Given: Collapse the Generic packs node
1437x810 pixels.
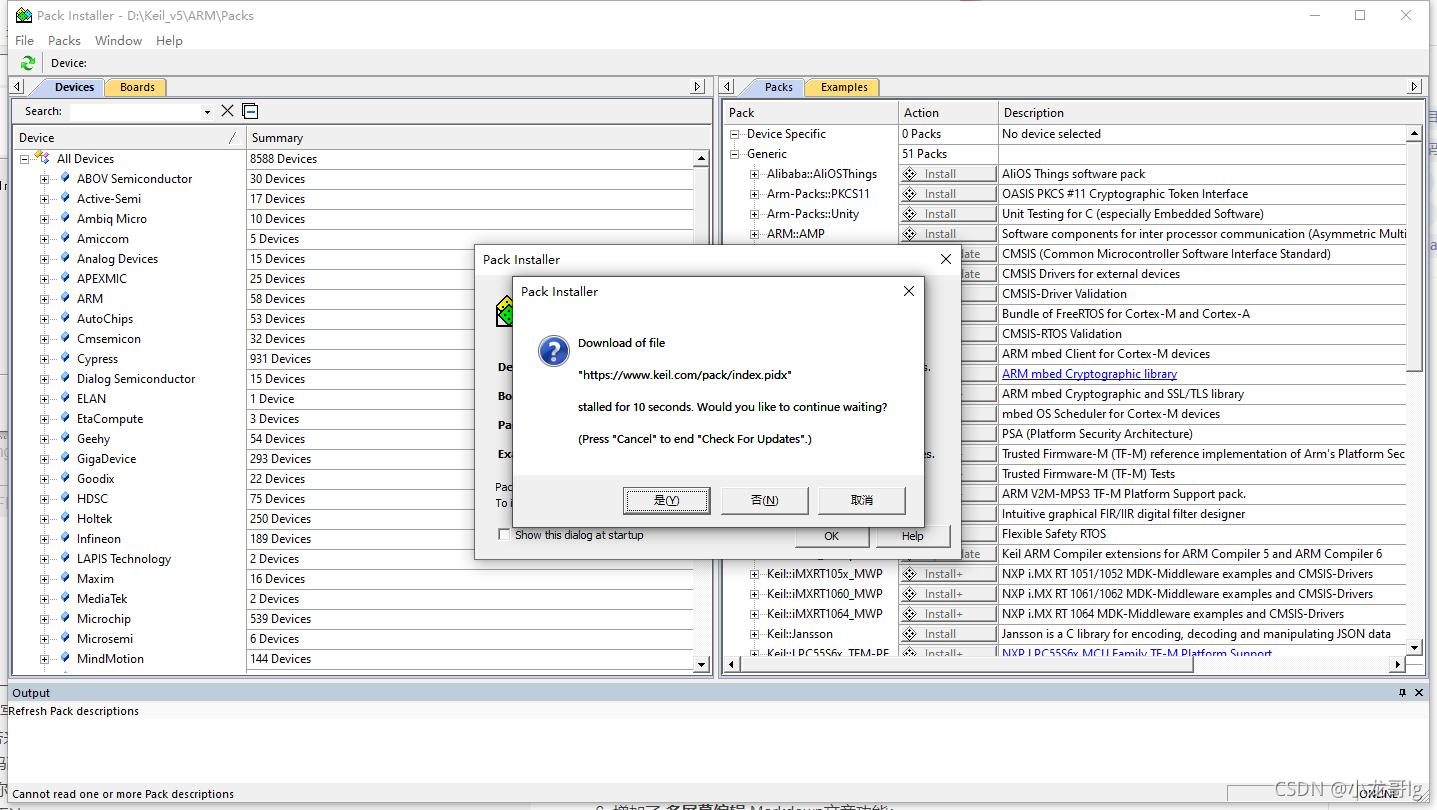Looking at the screenshot, I should pos(734,154).
